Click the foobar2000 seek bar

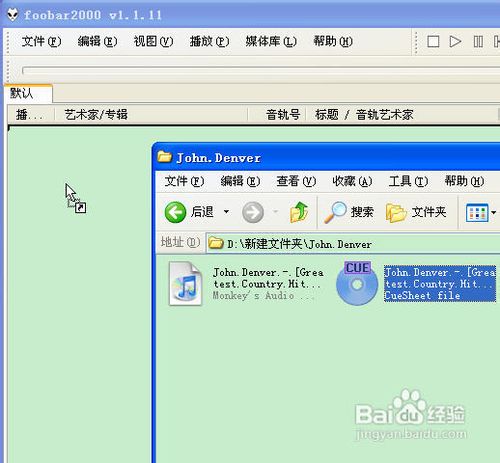click(x=261, y=70)
